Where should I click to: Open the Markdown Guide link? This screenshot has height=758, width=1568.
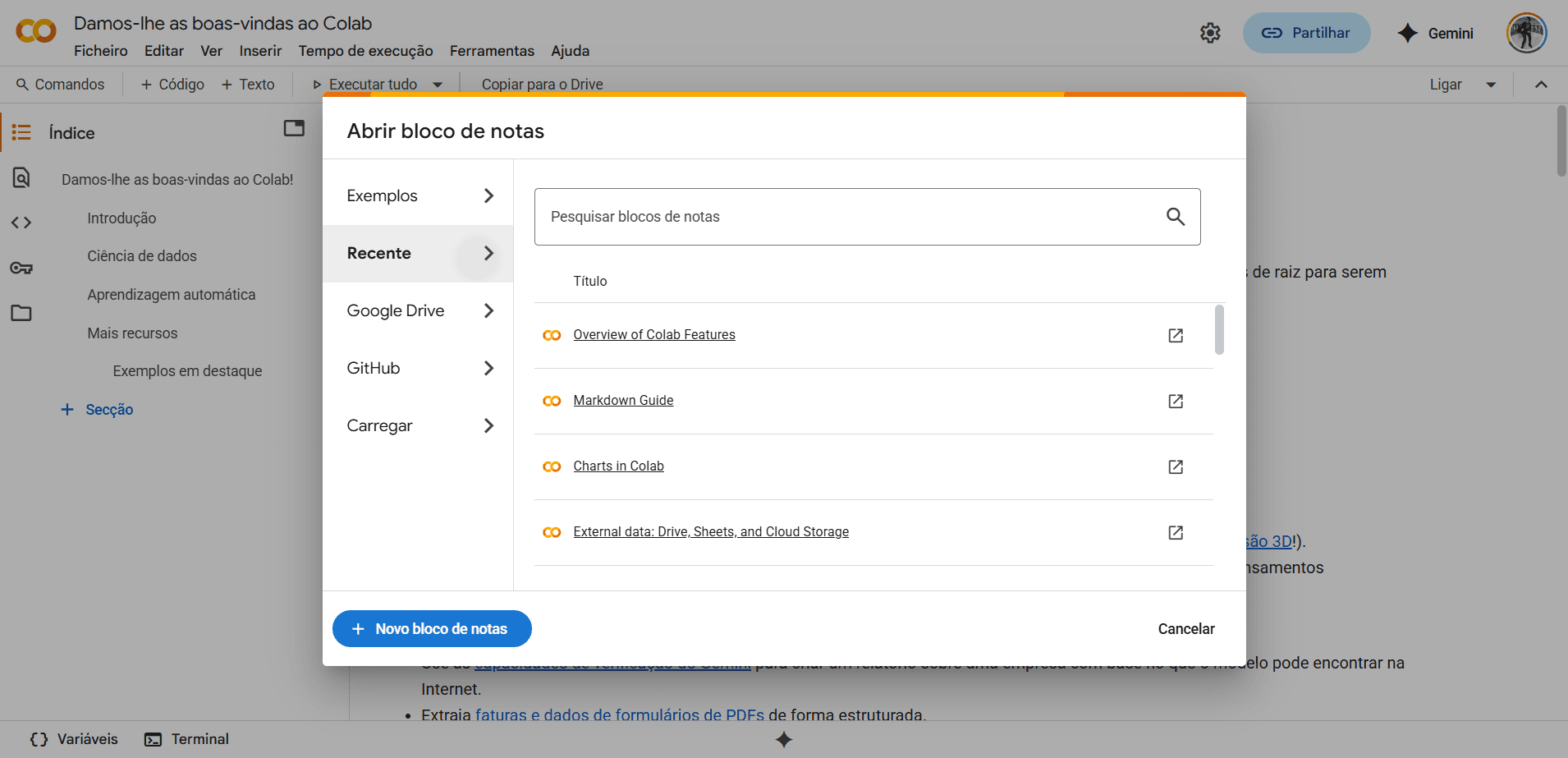623,400
